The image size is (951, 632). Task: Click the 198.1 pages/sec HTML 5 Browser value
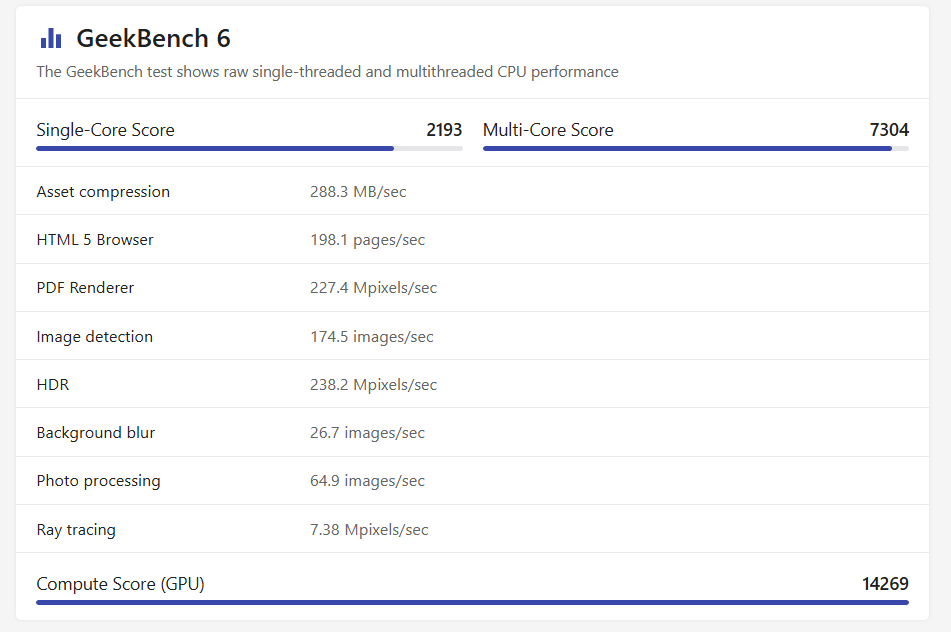[367, 240]
